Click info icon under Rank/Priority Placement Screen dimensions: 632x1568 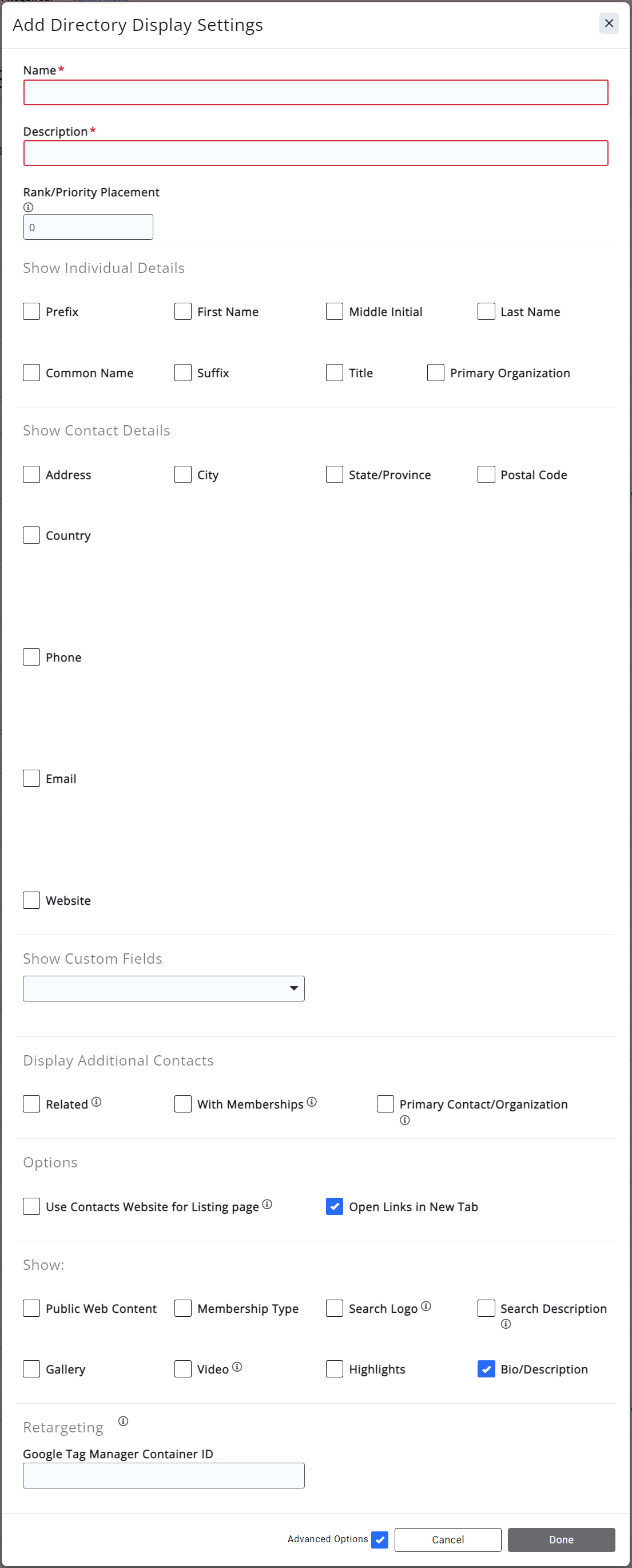[x=28, y=207]
